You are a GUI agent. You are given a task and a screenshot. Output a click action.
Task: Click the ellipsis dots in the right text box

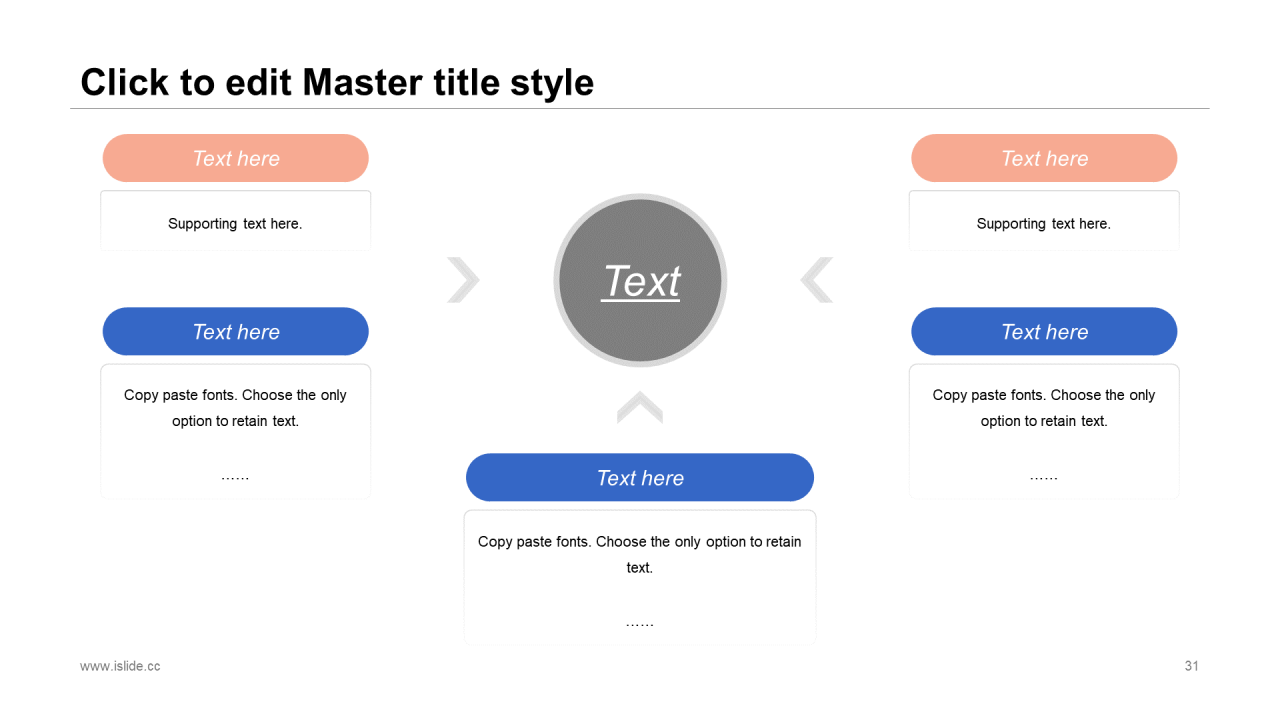coord(1043,477)
